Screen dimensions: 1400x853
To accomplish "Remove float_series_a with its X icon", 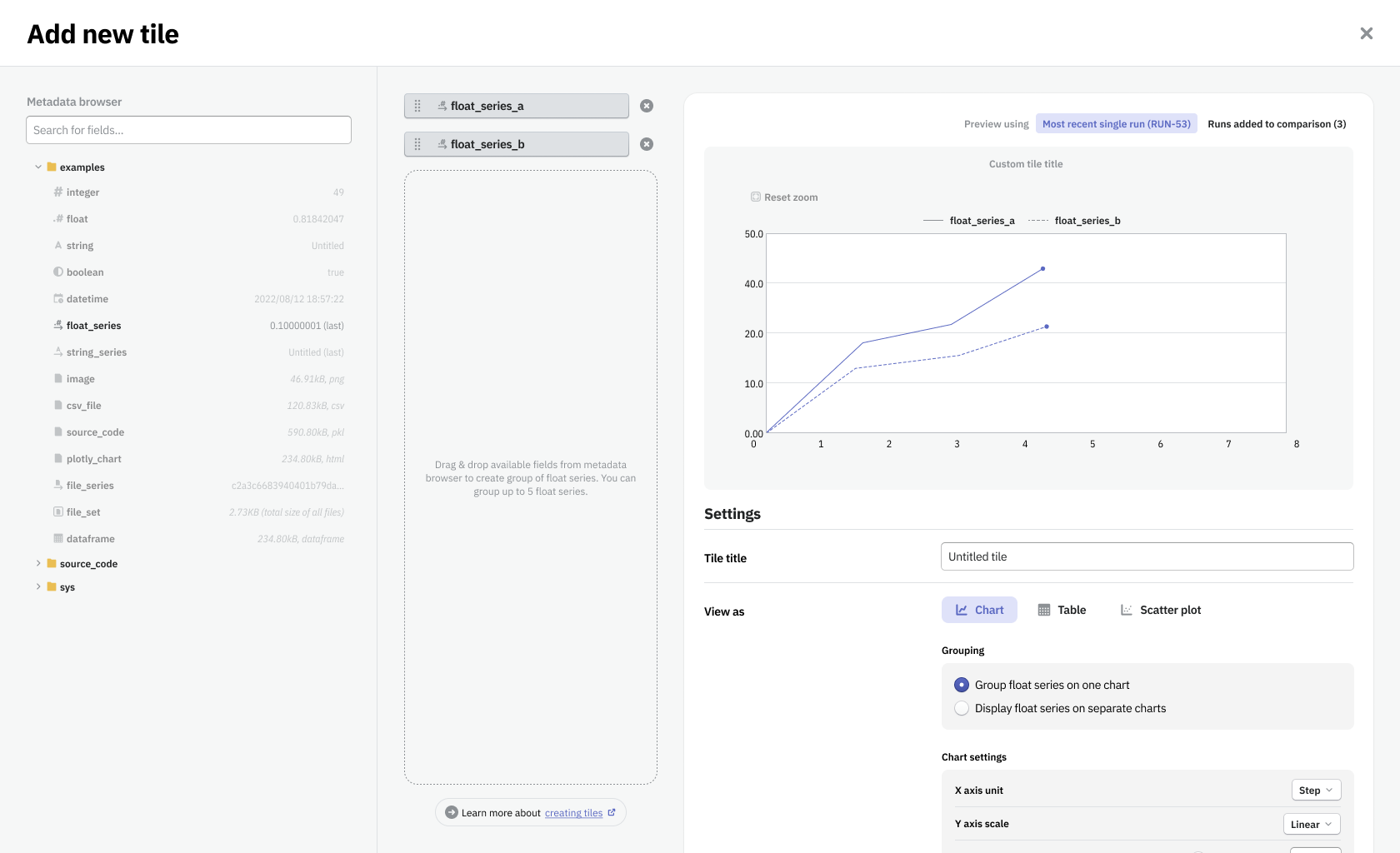I will (x=647, y=106).
